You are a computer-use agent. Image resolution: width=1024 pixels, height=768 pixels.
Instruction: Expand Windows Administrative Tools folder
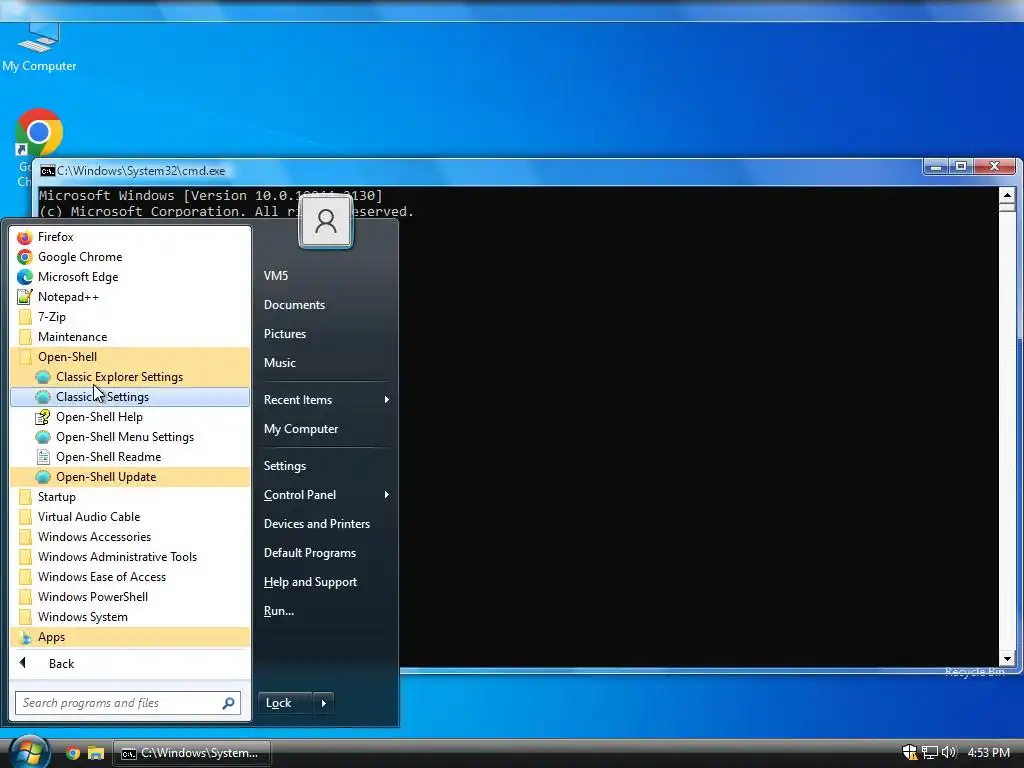click(130, 557)
